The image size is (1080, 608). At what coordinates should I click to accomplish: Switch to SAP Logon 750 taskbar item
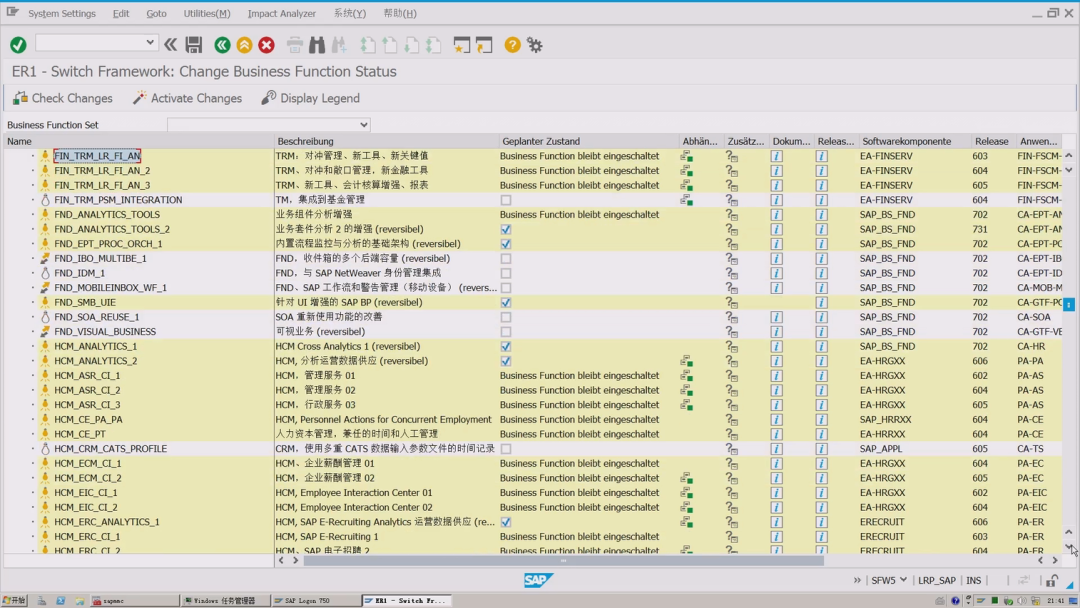315,600
